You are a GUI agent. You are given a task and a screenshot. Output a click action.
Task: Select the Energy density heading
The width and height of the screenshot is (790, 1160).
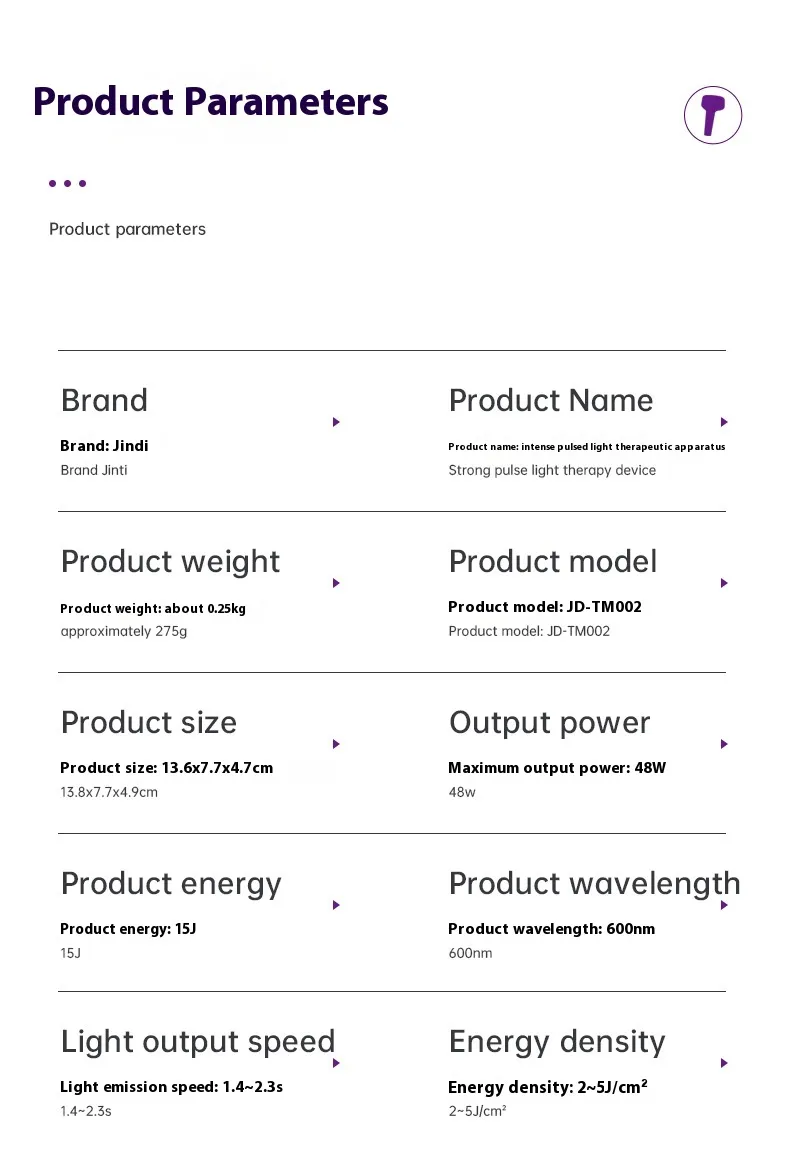(557, 1042)
